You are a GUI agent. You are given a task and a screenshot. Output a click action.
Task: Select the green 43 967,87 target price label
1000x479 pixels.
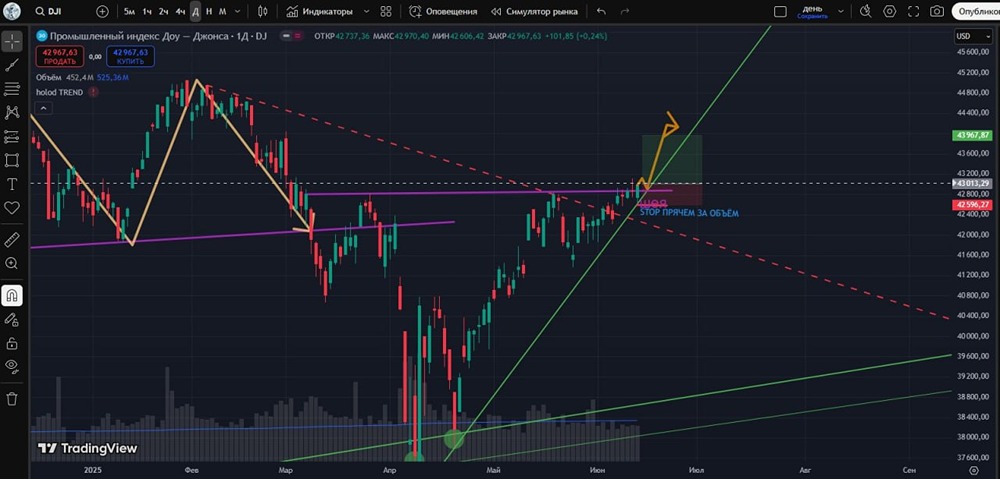tap(972, 135)
